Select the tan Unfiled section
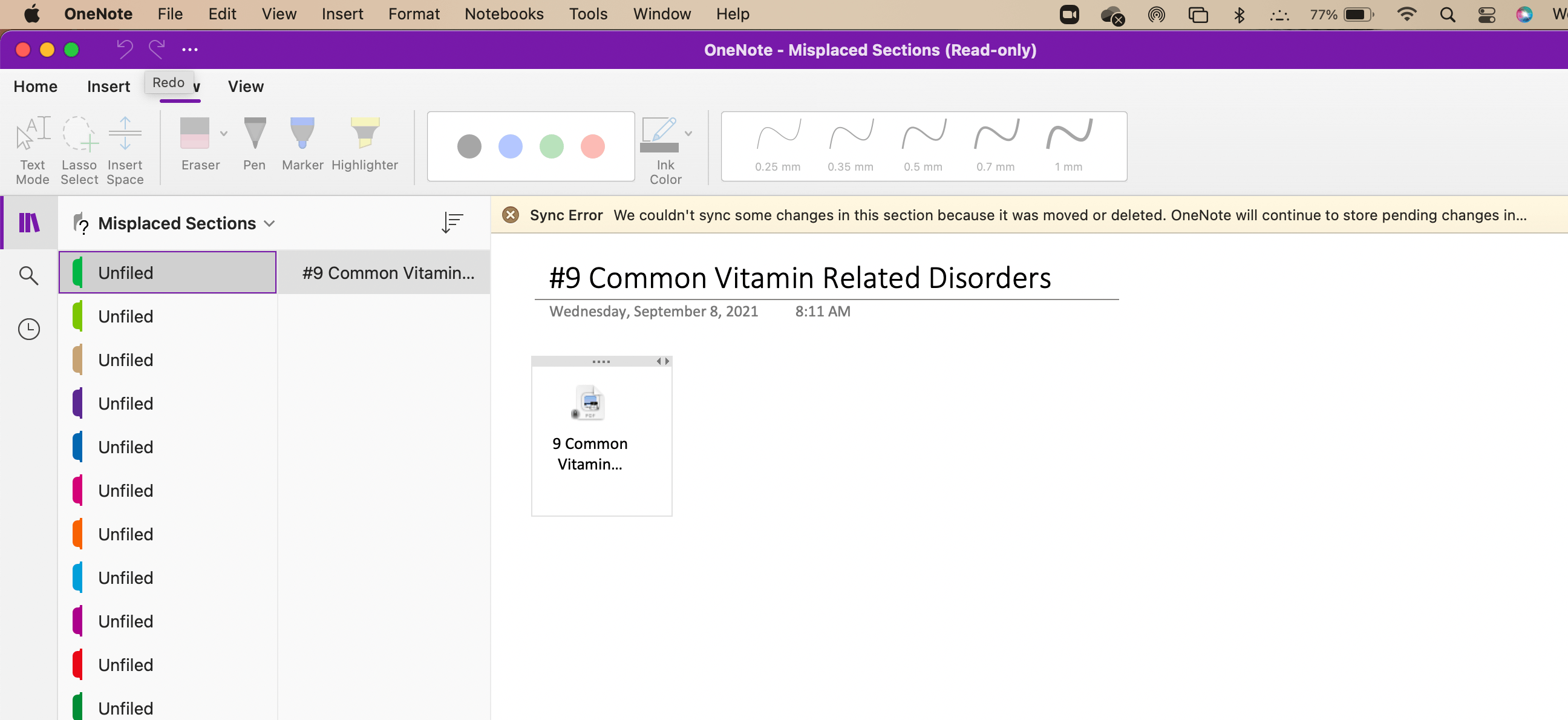The image size is (1568, 720). pyautogui.click(x=168, y=359)
